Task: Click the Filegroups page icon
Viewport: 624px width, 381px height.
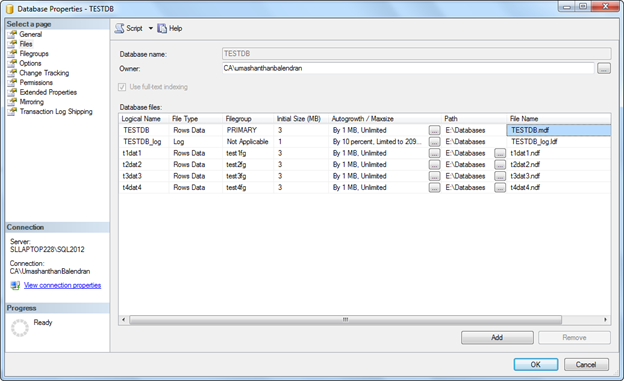Action: click(x=13, y=53)
